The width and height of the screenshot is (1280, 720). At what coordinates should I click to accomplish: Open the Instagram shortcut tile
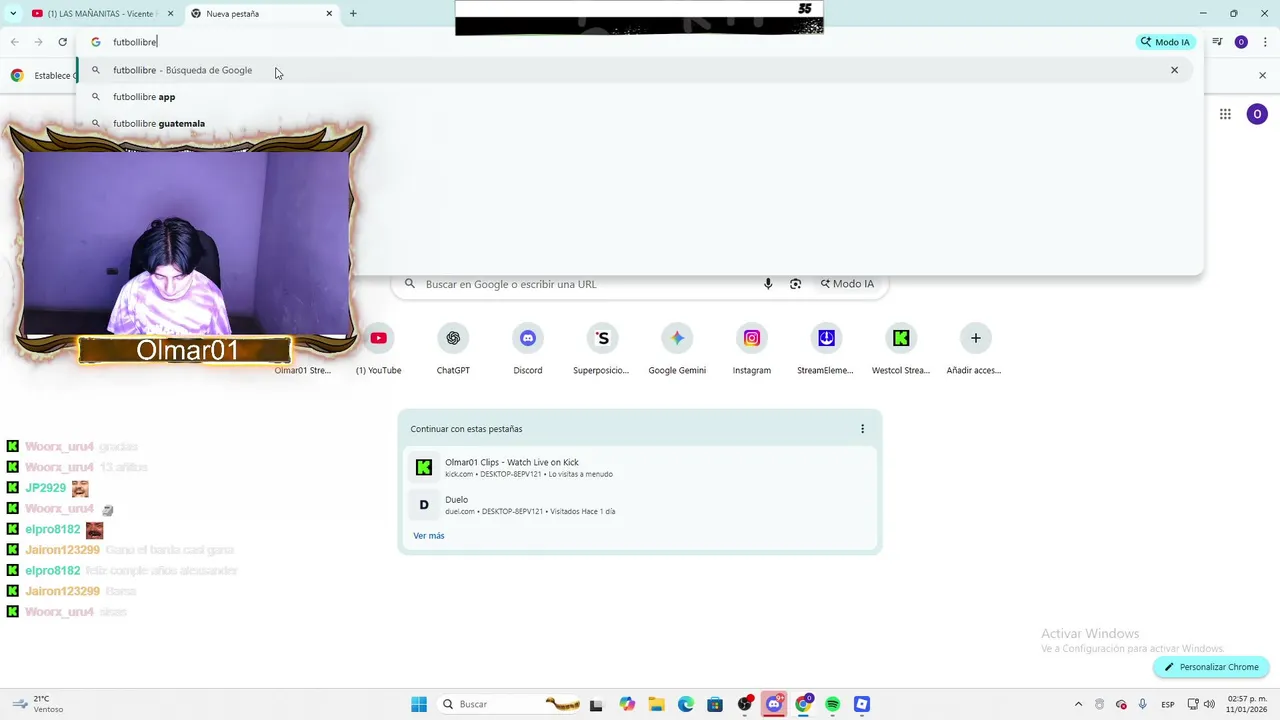(752, 348)
